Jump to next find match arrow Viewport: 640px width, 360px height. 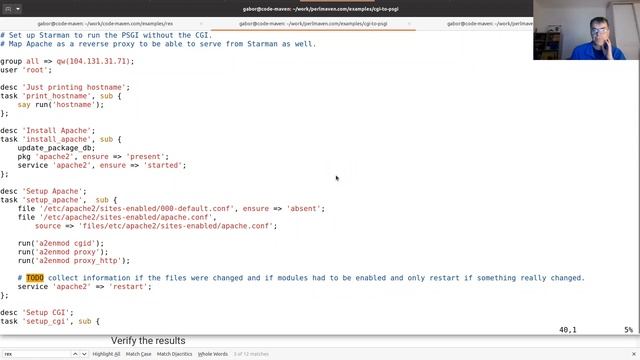(x=84, y=354)
